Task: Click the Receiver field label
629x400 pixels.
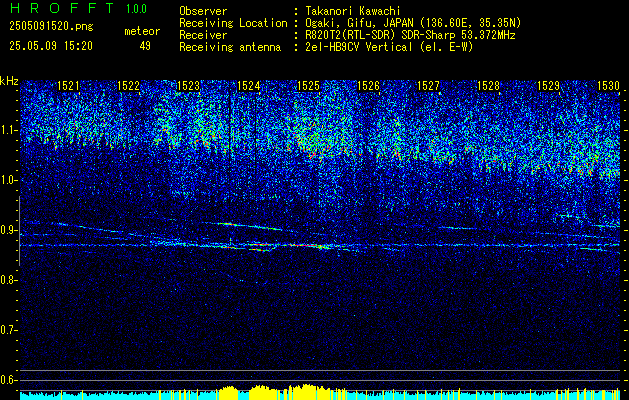Action: (203, 35)
